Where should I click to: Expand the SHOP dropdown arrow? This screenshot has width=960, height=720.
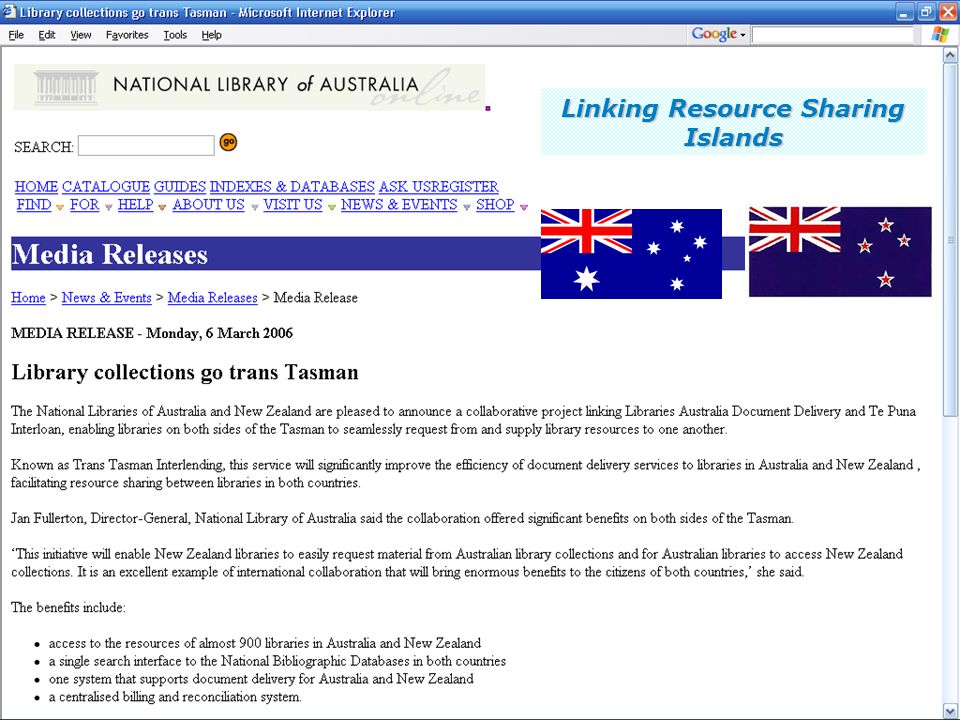[x=523, y=208]
